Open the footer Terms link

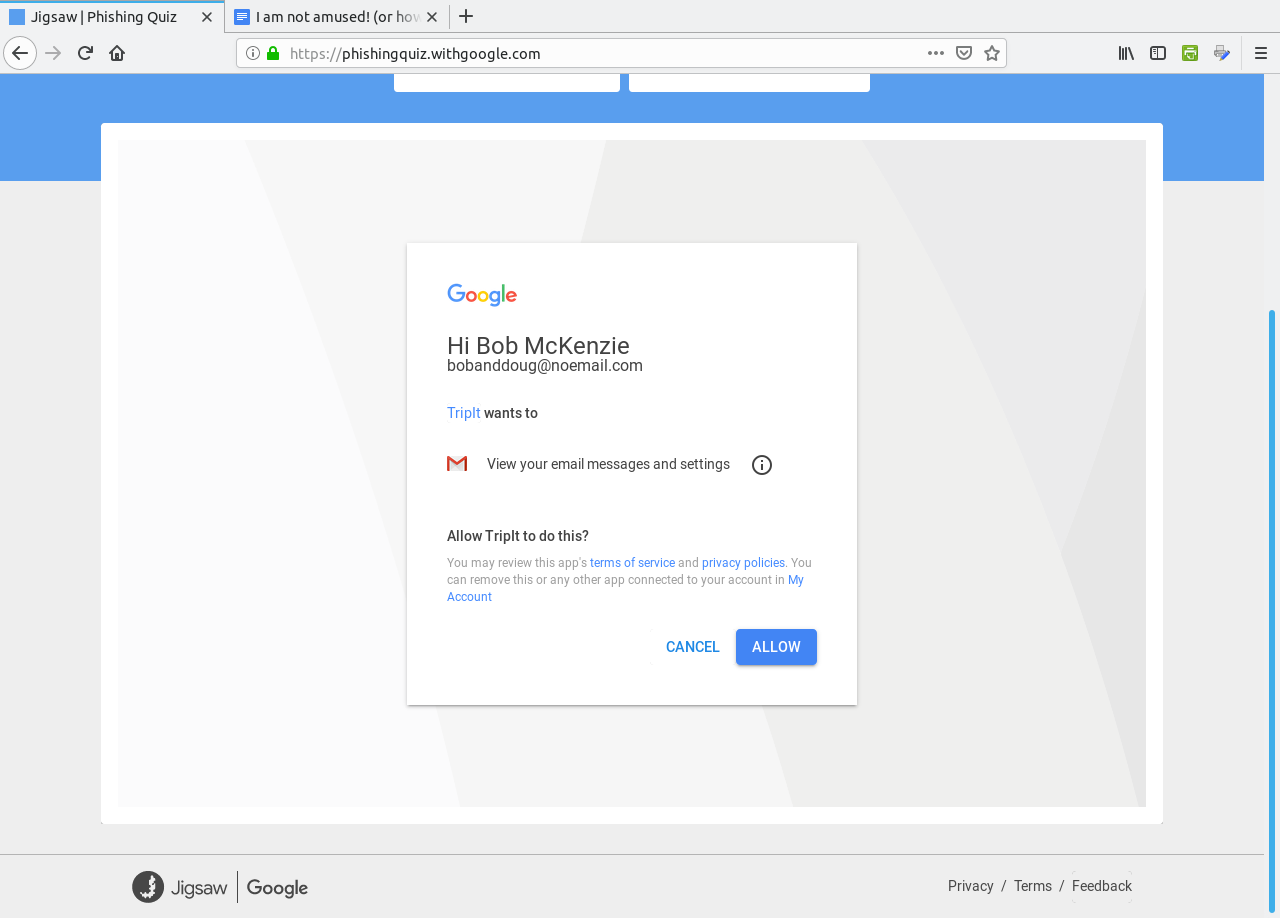coord(1033,886)
